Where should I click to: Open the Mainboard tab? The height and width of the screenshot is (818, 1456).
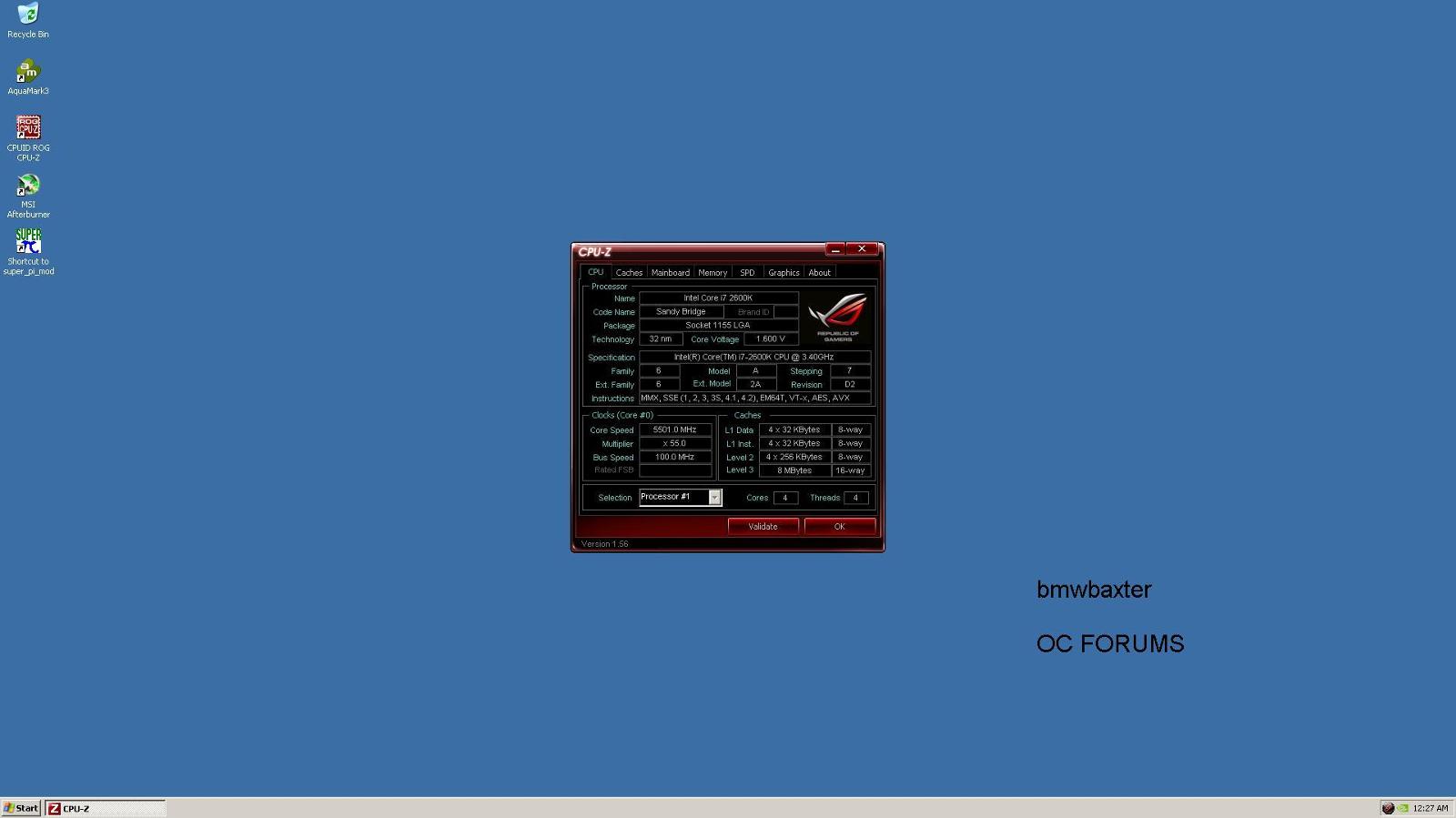tap(671, 273)
